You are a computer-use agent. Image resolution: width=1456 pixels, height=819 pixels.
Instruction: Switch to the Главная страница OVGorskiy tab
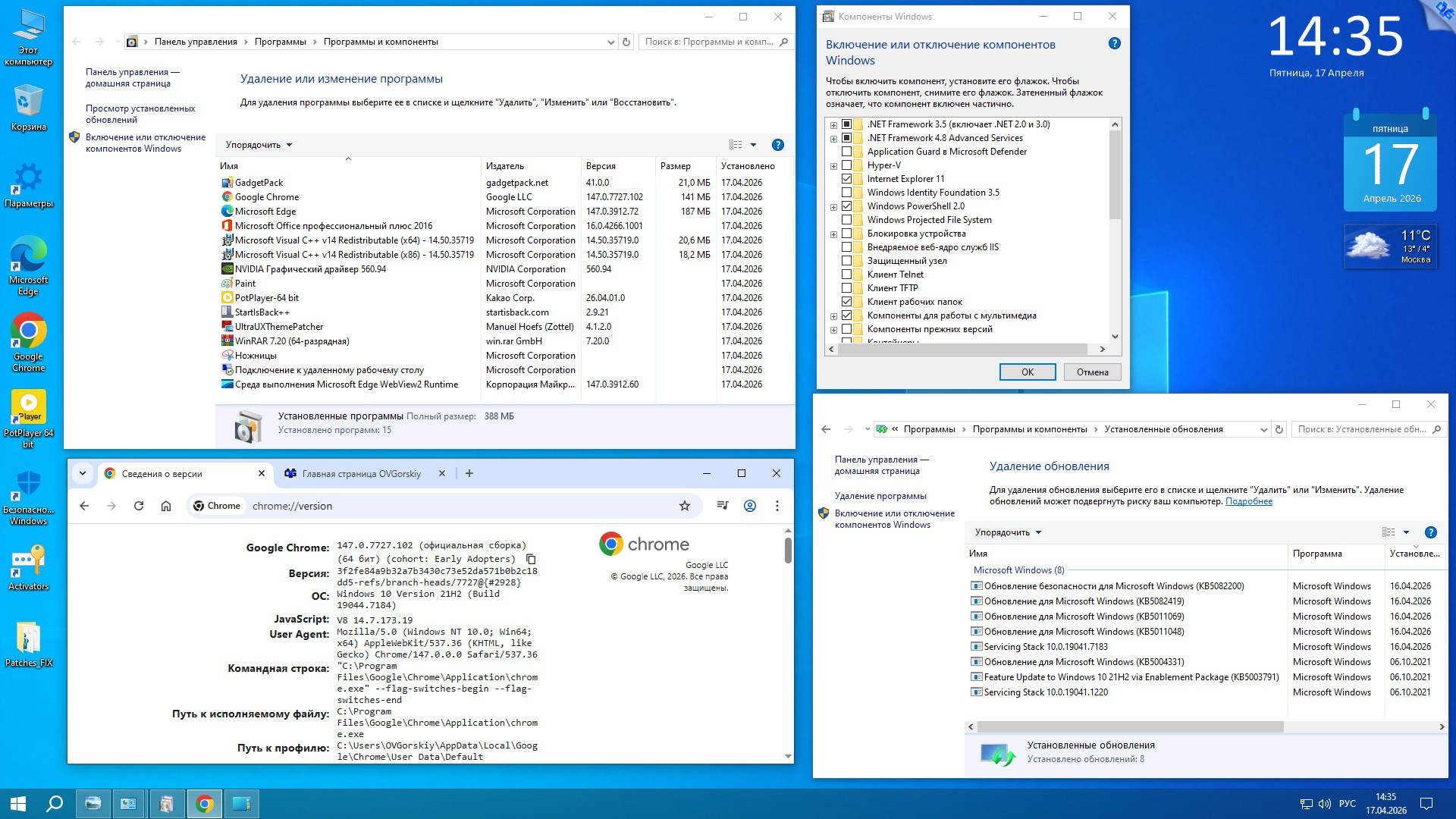[361, 474]
